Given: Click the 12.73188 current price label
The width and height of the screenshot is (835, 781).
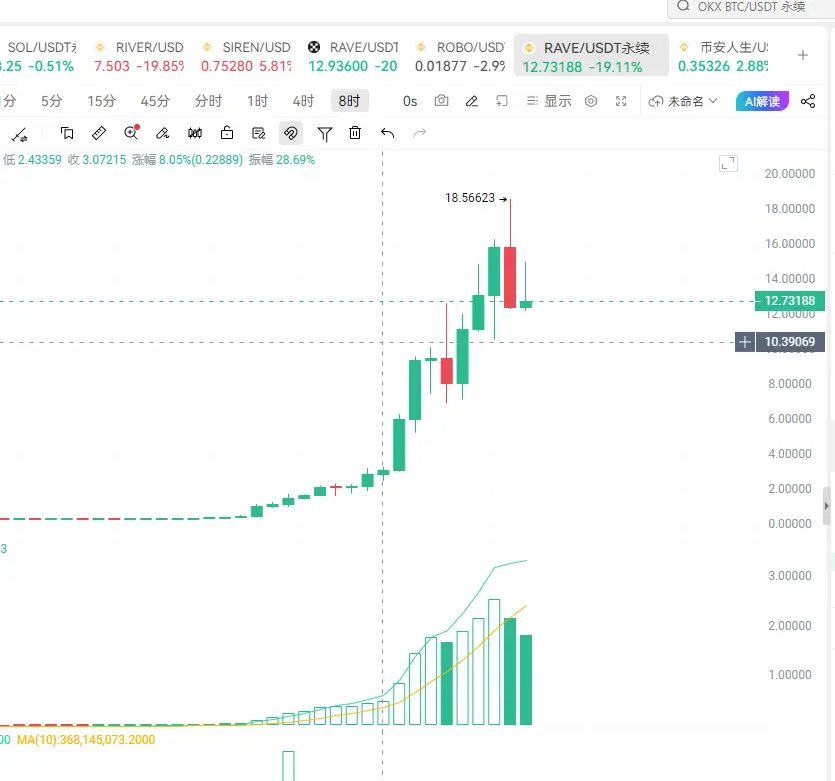Looking at the screenshot, I should pyautogui.click(x=790, y=301).
